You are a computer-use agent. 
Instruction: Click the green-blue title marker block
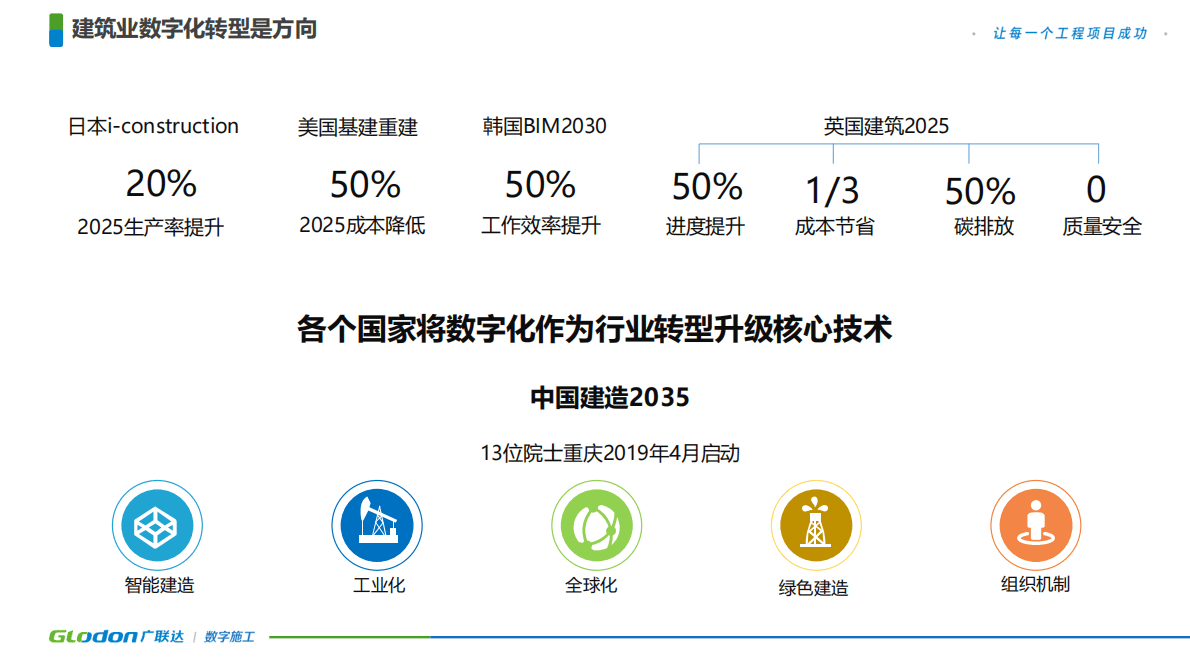56,29
